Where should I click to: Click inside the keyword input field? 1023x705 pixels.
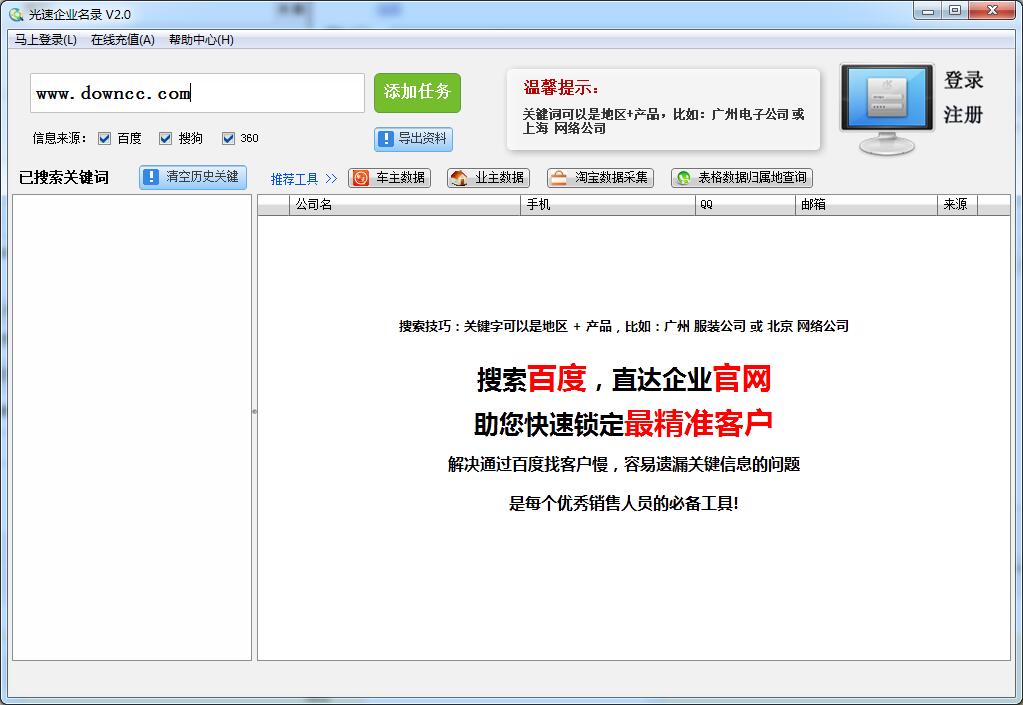[197, 93]
